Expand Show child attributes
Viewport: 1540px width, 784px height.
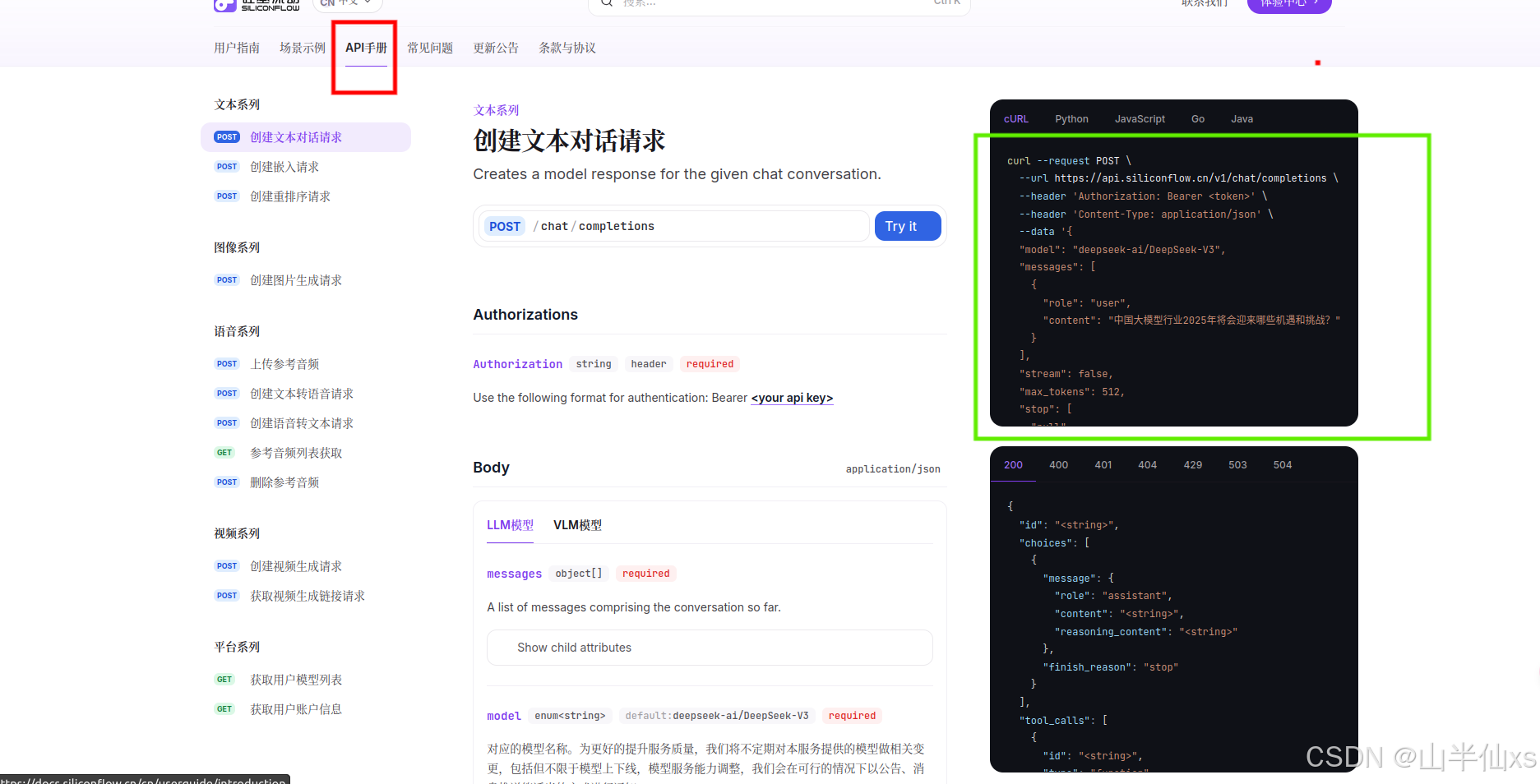click(710, 648)
